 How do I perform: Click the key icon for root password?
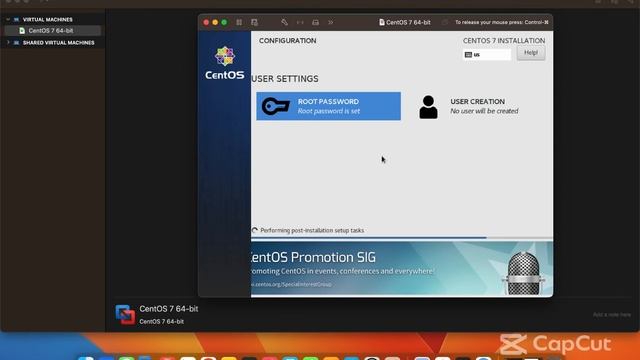click(276, 106)
